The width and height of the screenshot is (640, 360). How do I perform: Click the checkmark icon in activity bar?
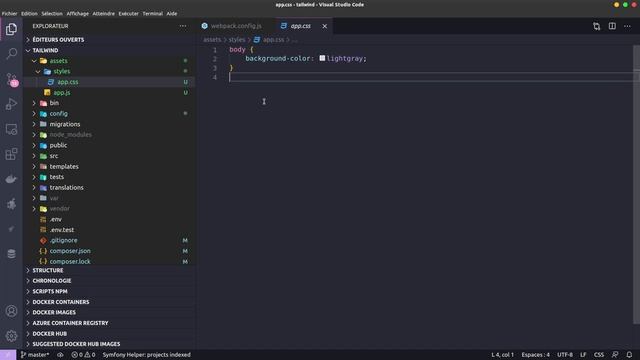11,229
